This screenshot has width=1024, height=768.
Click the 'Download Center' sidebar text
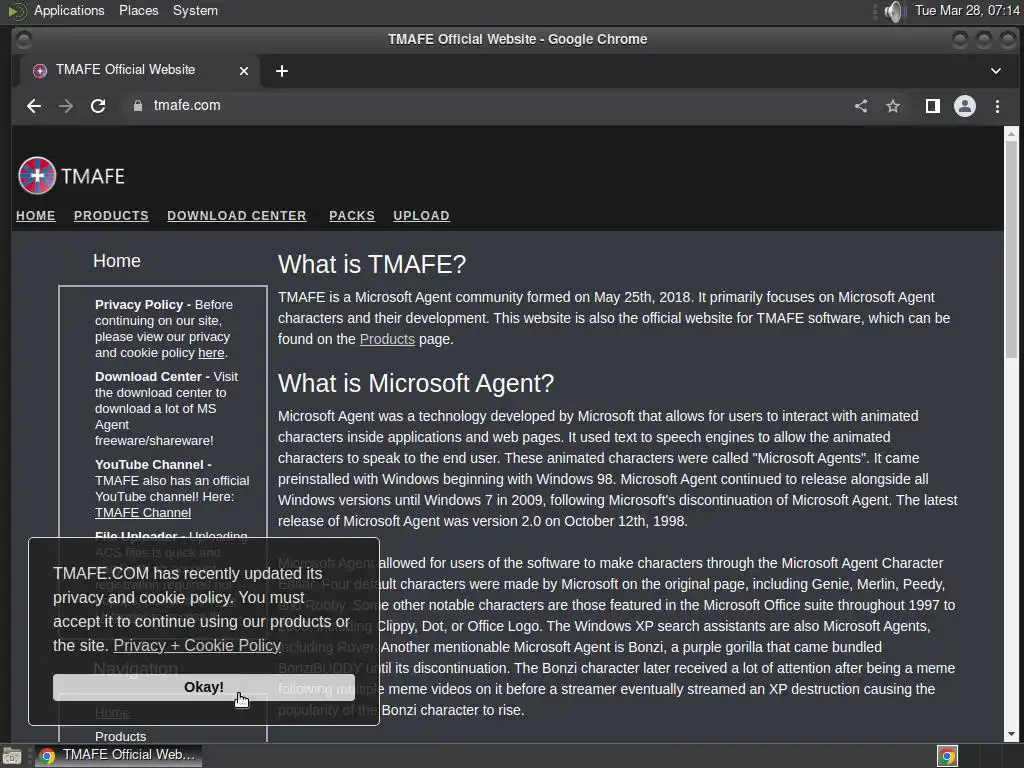pos(148,377)
